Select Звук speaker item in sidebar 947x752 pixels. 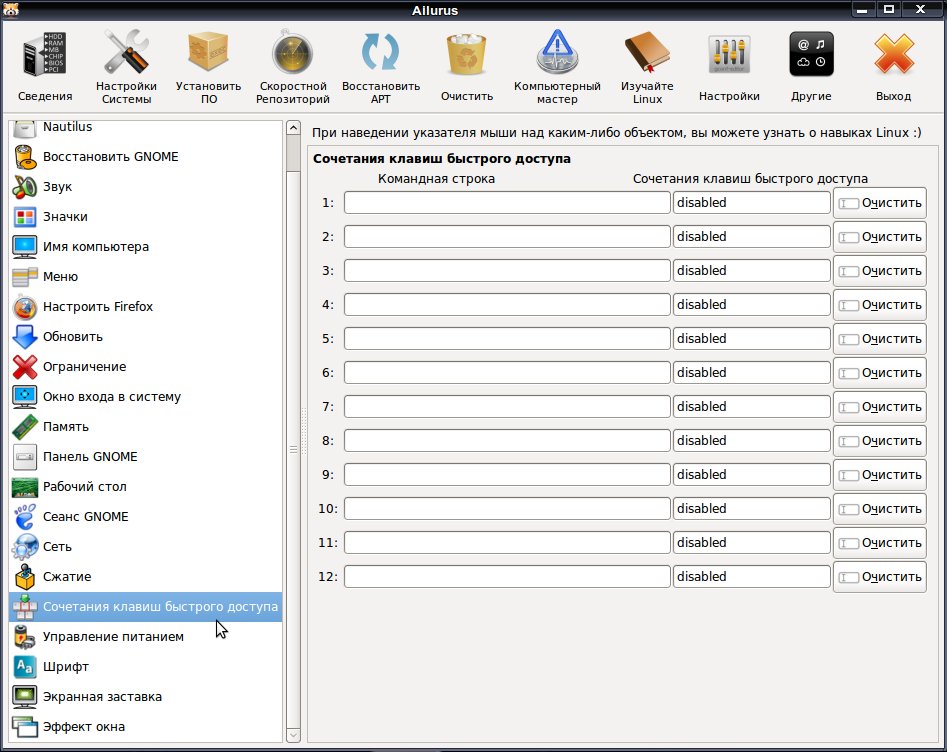point(146,187)
